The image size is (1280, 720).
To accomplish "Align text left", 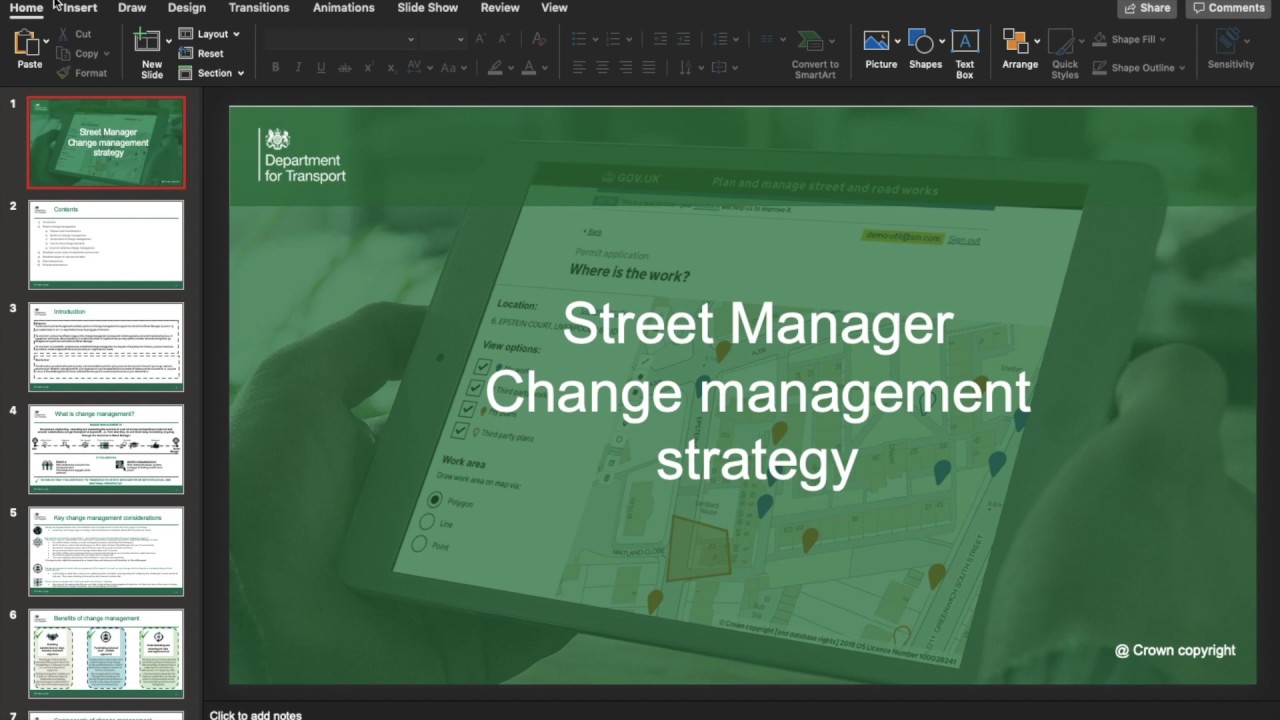I will tap(579, 68).
